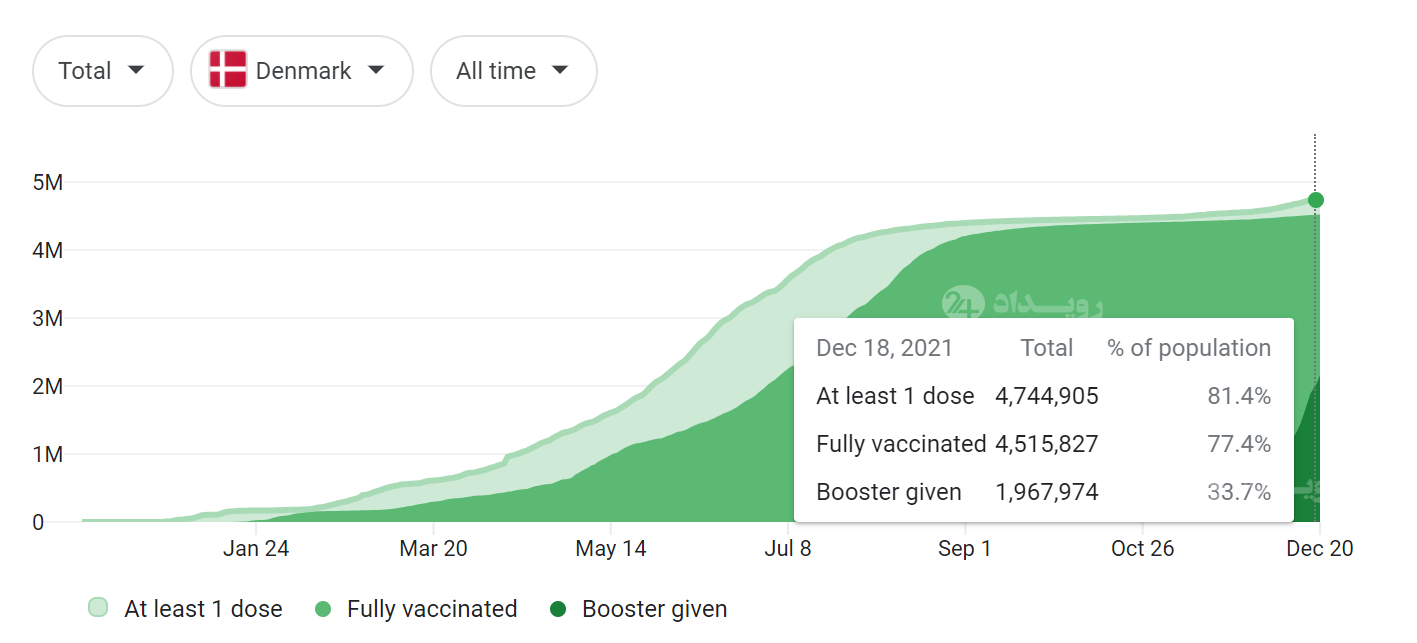Screen dimensions: 1417x643
Task: Open the All time range dropdown
Action: (x=513, y=71)
